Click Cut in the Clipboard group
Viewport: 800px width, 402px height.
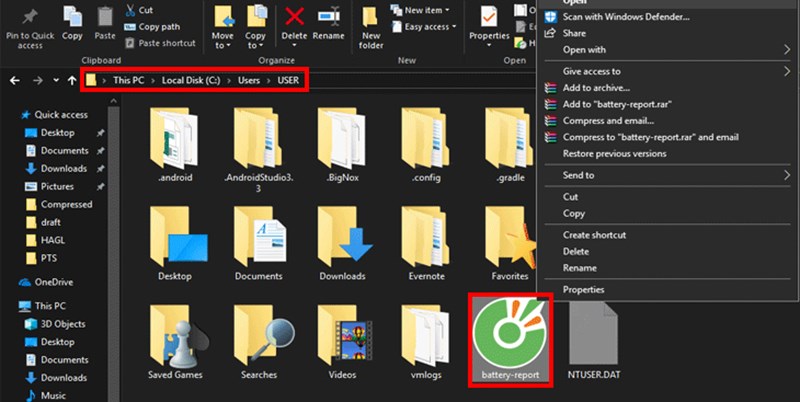point(139,10)
